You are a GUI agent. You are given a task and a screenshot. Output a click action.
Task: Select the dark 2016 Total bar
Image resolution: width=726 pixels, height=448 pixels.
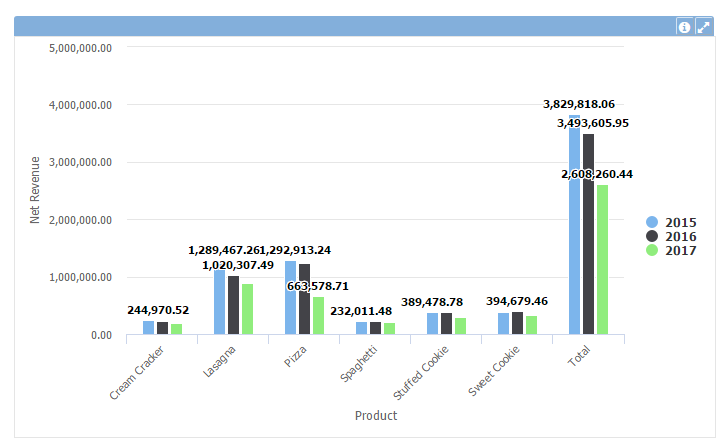[589, 234]
